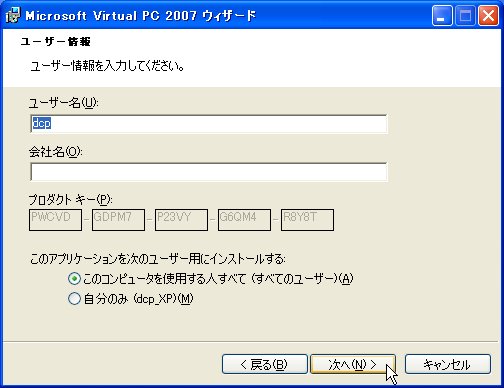504x388 pixels.
Task: Click the ユーザー情報を入力してください instruction text
Action: (x=107, y=66)
